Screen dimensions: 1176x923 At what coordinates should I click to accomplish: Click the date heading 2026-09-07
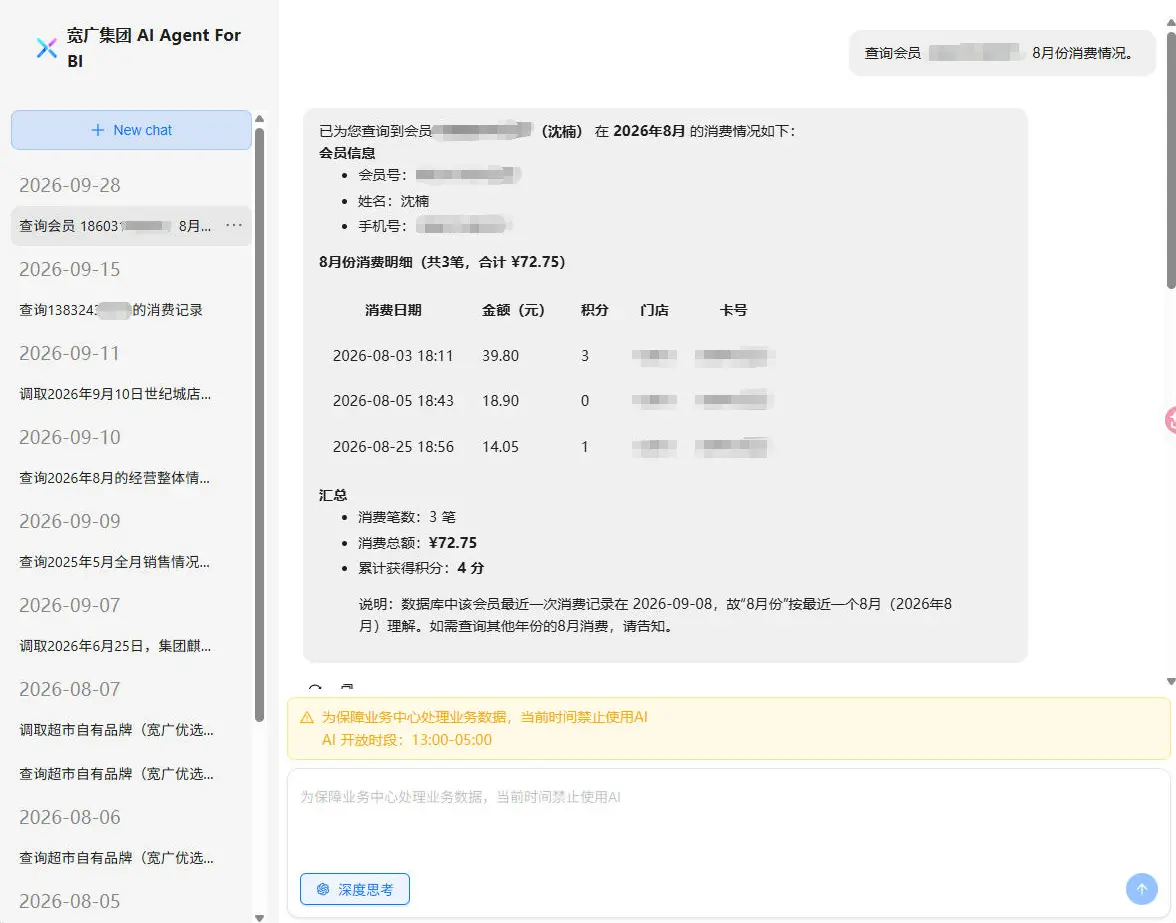[70, 605]
